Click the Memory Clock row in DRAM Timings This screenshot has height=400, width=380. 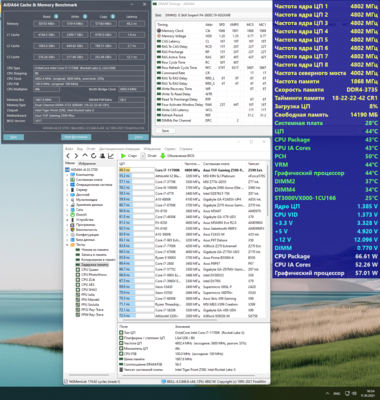click(x=212, y=31)
